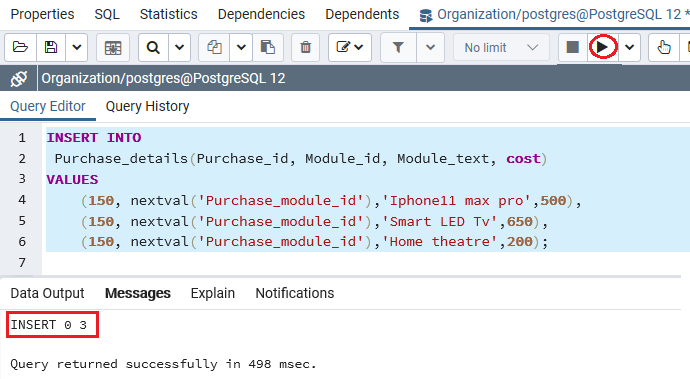Select the Explain tab
The height and width of the screenshot is (379, 690).
(213, 294)
